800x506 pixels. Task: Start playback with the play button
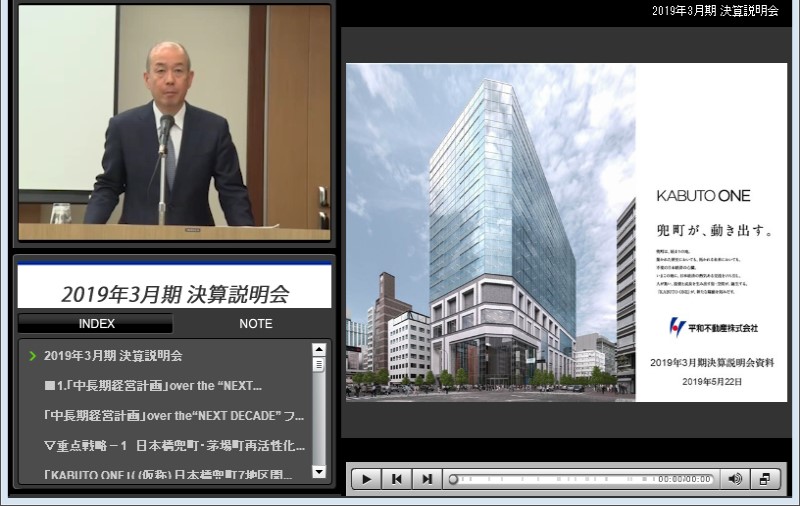click(x=366, y=479)
